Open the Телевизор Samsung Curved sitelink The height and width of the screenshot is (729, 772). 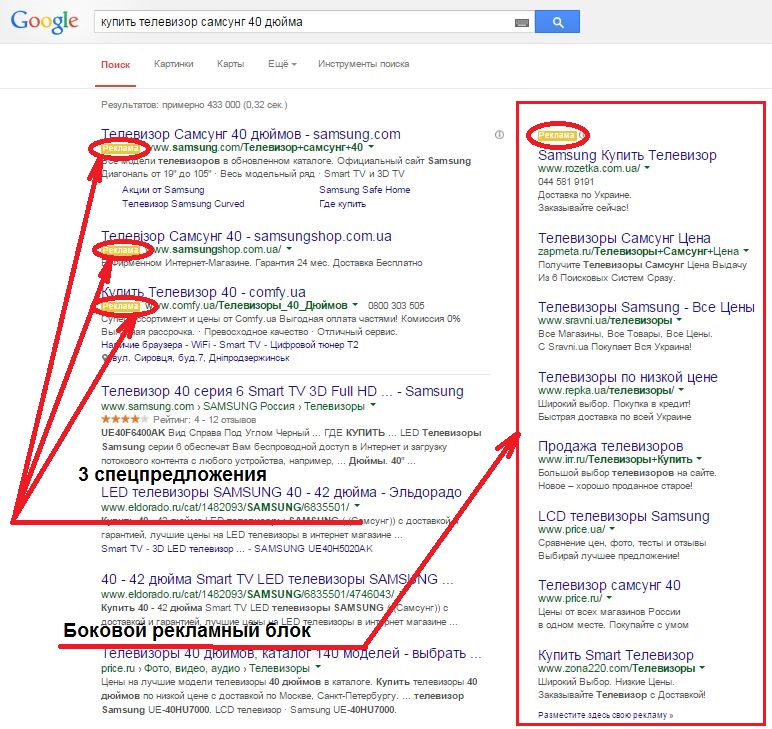pyautogui.click(x=183, y=204)
